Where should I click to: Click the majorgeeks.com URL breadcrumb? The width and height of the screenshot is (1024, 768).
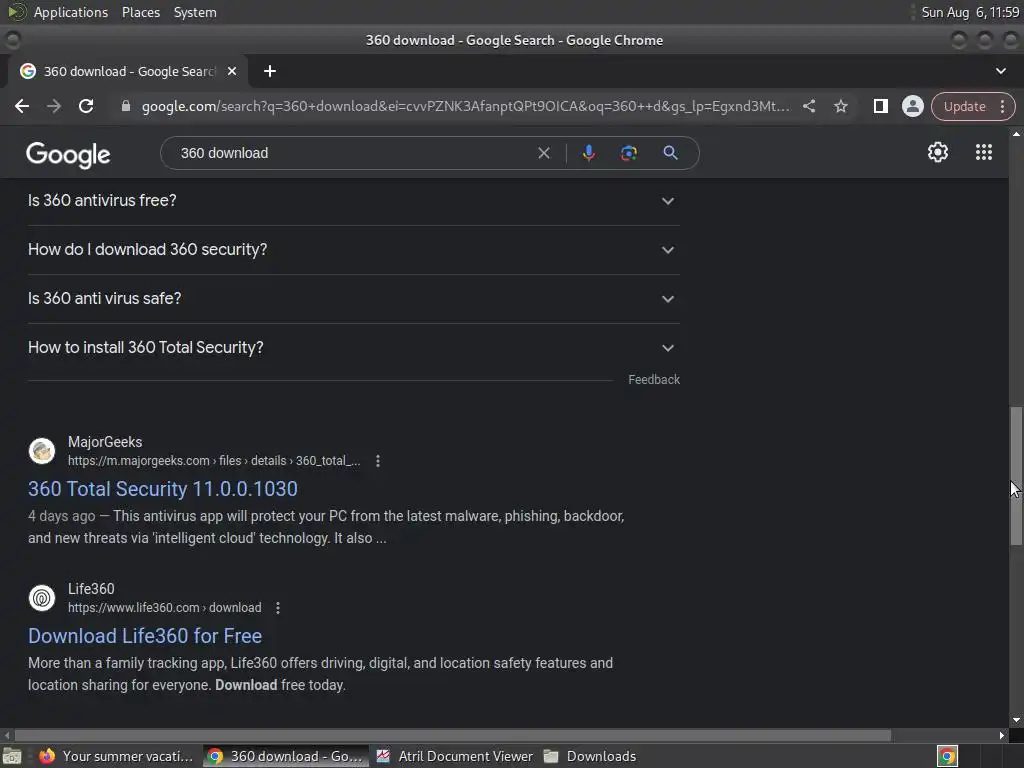click(214, 461)
